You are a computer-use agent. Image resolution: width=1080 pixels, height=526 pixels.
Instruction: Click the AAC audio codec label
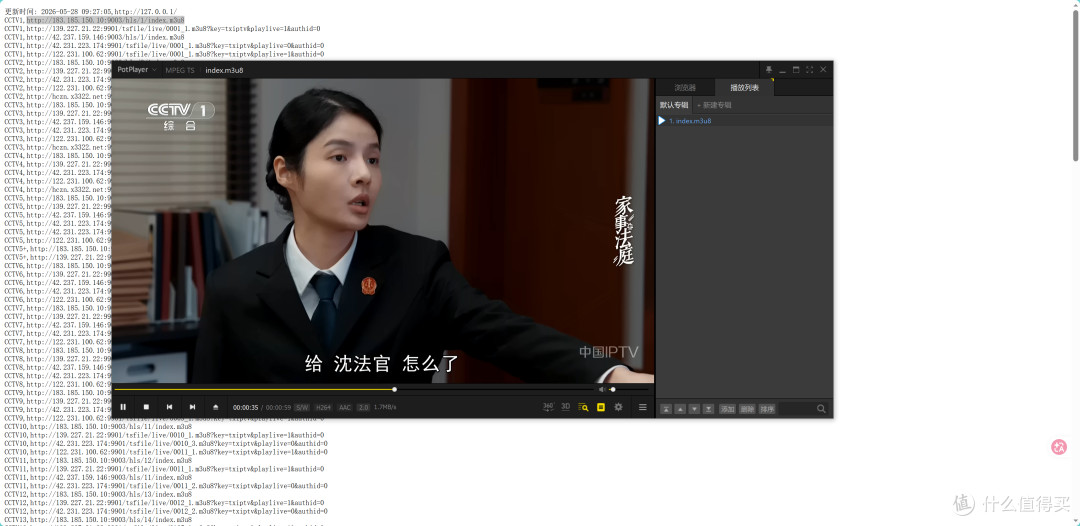[344, 408]
